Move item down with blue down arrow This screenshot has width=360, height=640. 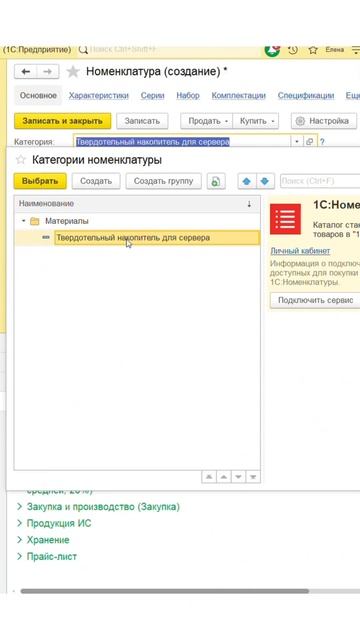click(265, 181)
